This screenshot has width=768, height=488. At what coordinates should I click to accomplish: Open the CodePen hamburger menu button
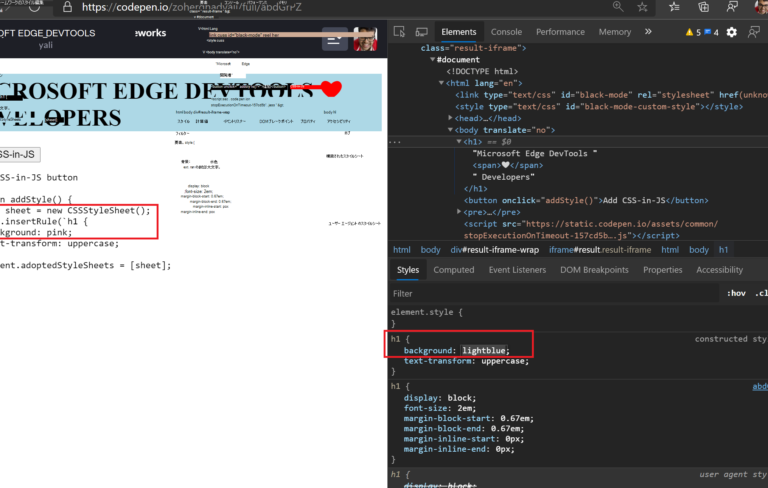pos(335,39)
